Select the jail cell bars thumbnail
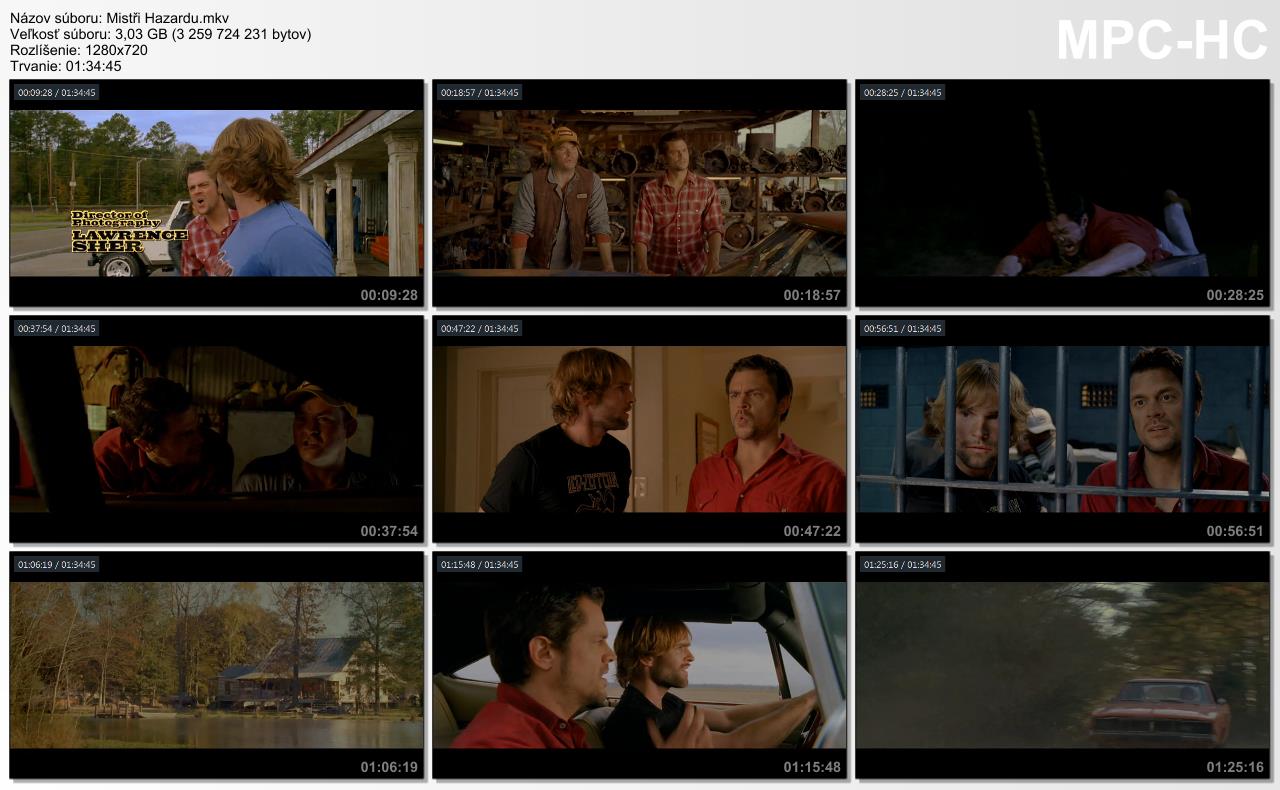The width and height of the screenshot is (1280, 790). coord(1062,429)
